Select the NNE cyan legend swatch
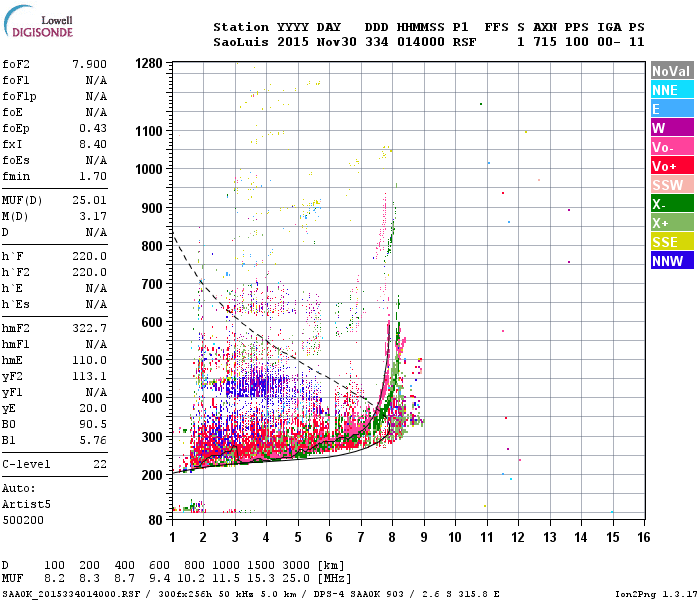Viewport: 700px width, 600px height. 672,90
